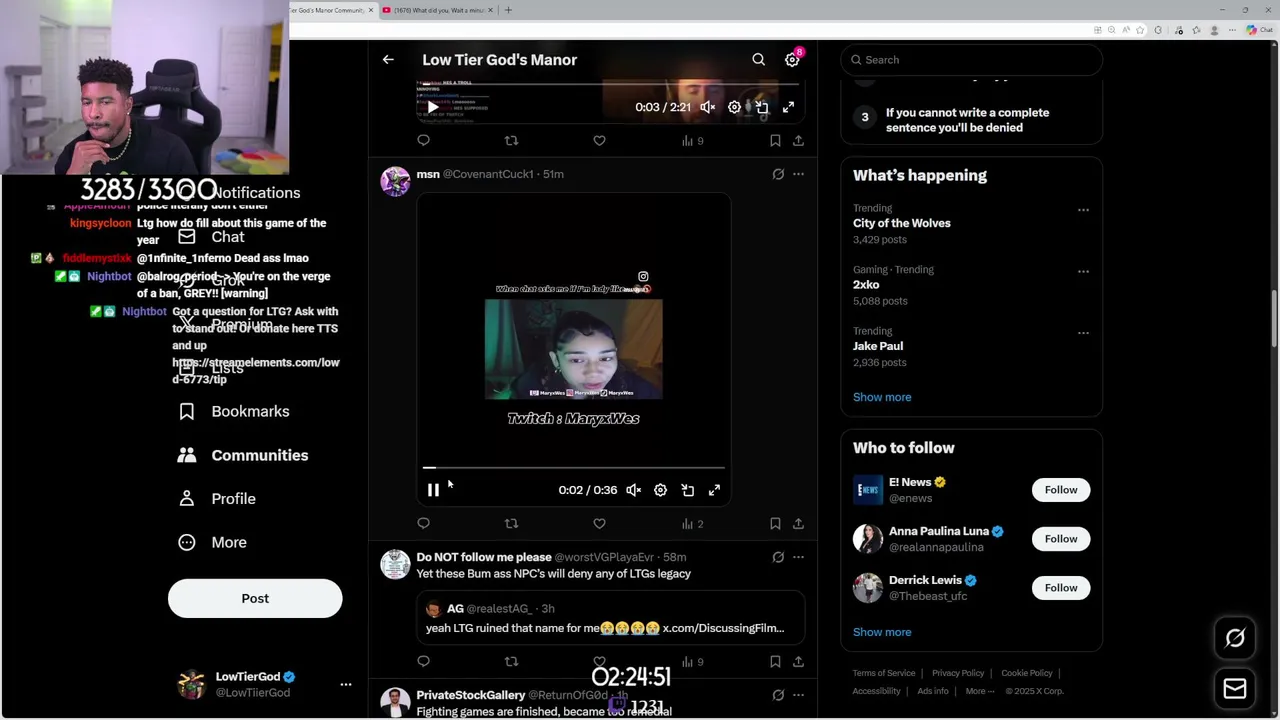Expand the msn video to fullscreen
Viewport: 1280px width, 720px height.
[x=714, y=490]
